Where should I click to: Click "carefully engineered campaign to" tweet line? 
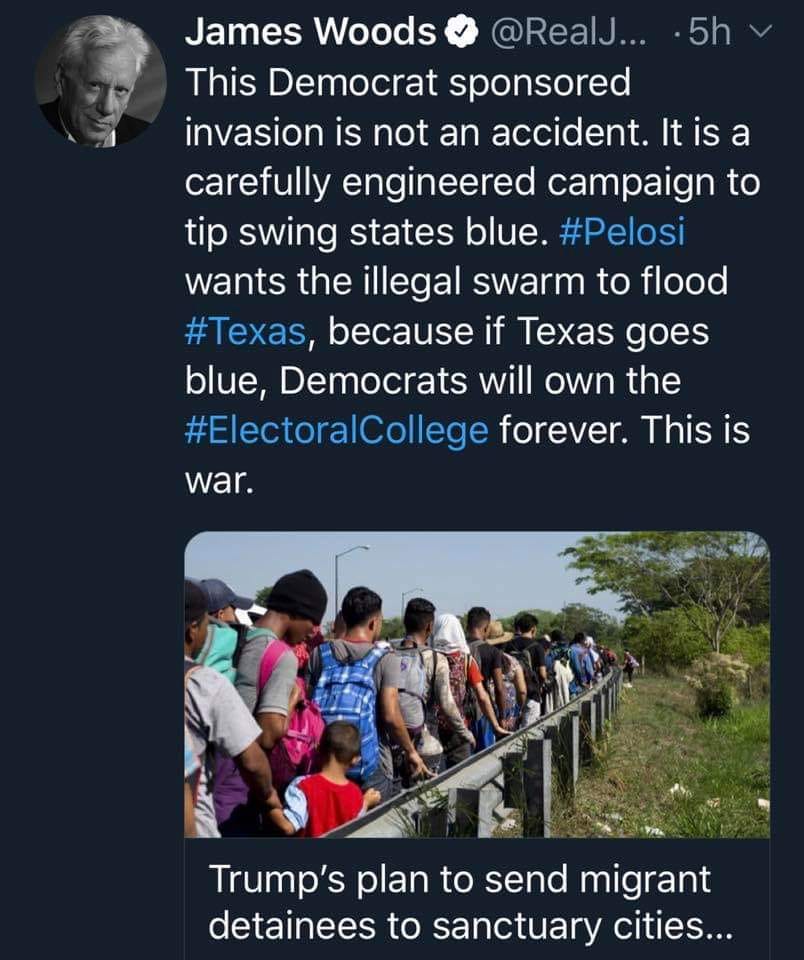472,182
